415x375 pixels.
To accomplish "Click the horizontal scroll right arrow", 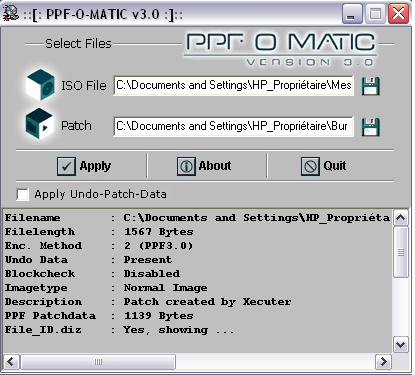I will 383,362.
